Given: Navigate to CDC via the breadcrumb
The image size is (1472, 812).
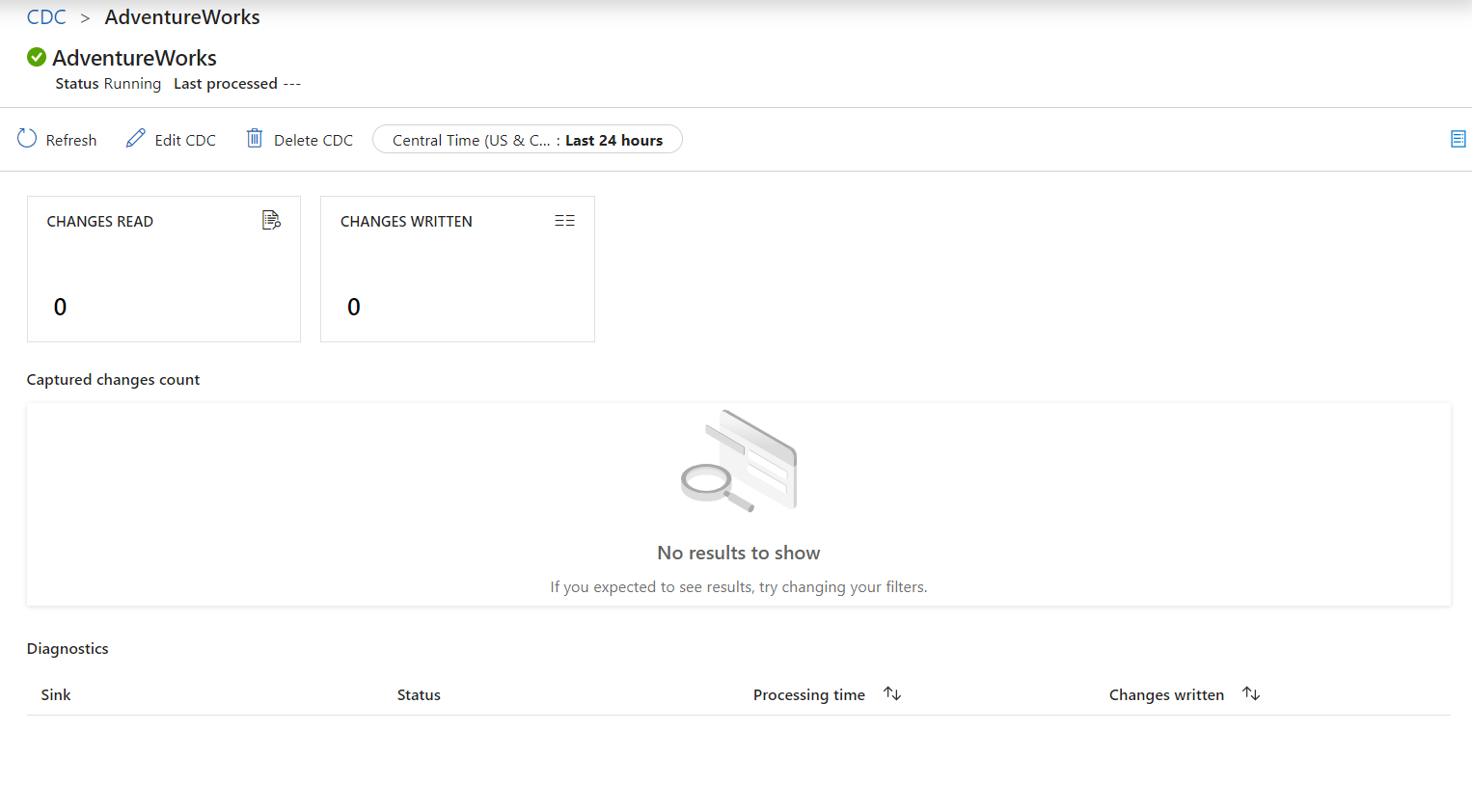Looking at the screenshot, I should (x=45, y=16).
